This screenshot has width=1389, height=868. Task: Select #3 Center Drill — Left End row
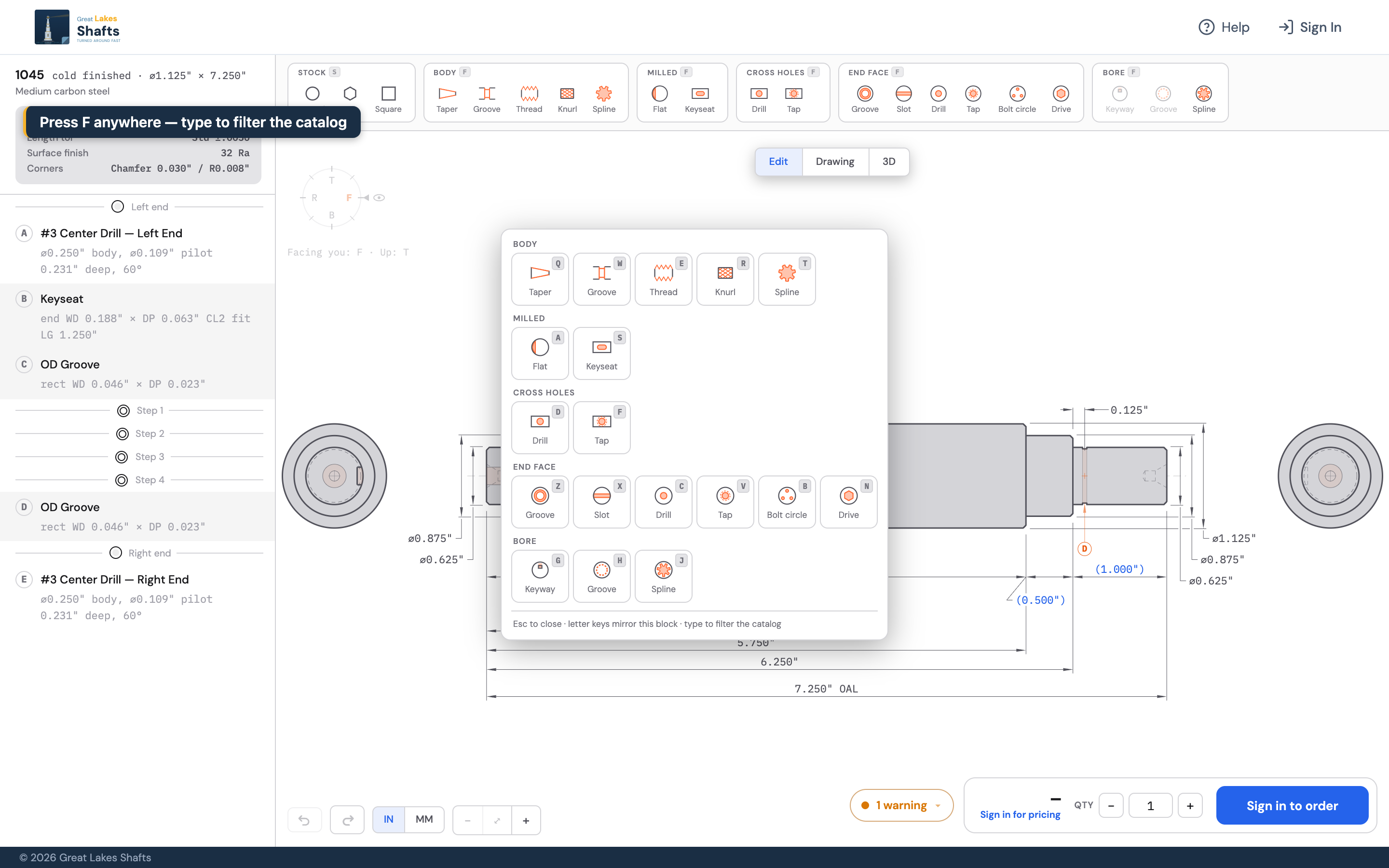click(138, 251)
